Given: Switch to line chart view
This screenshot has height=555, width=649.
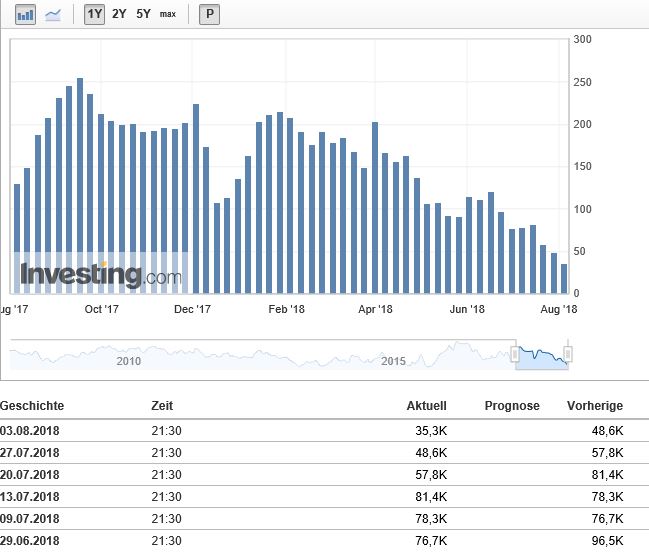Looking at the screenshot, I should coord(53,15).
